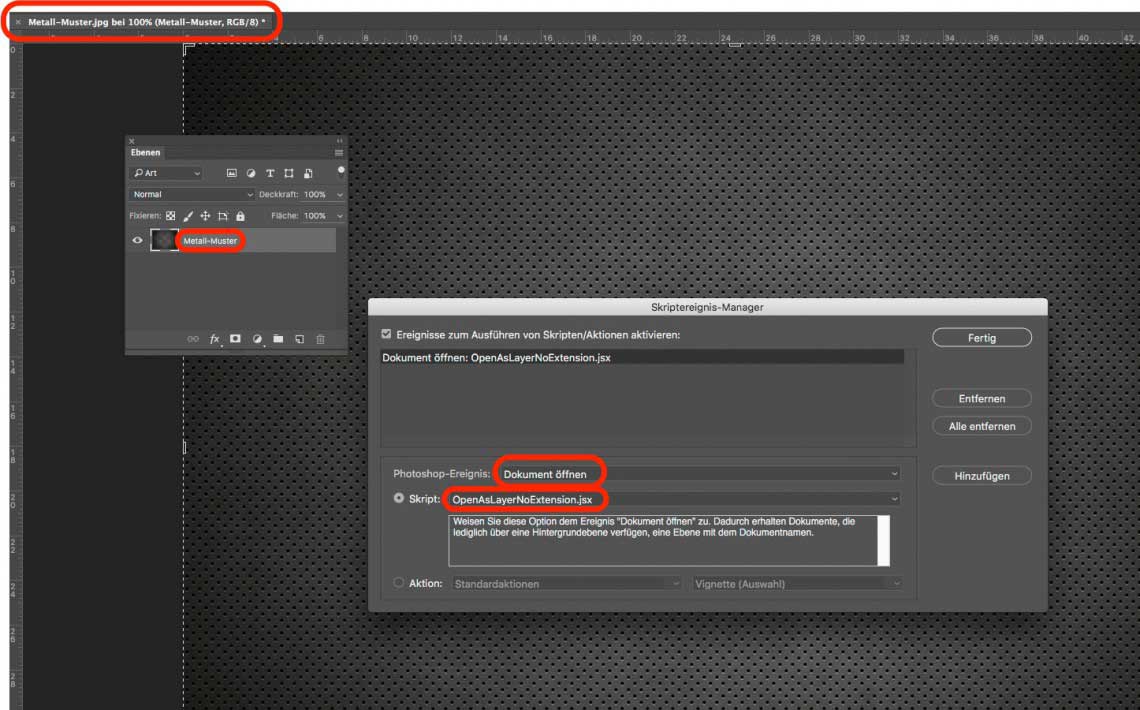Click the description box scrollbar
Screen dimensions: 1140x710
(x=883, y=541)
